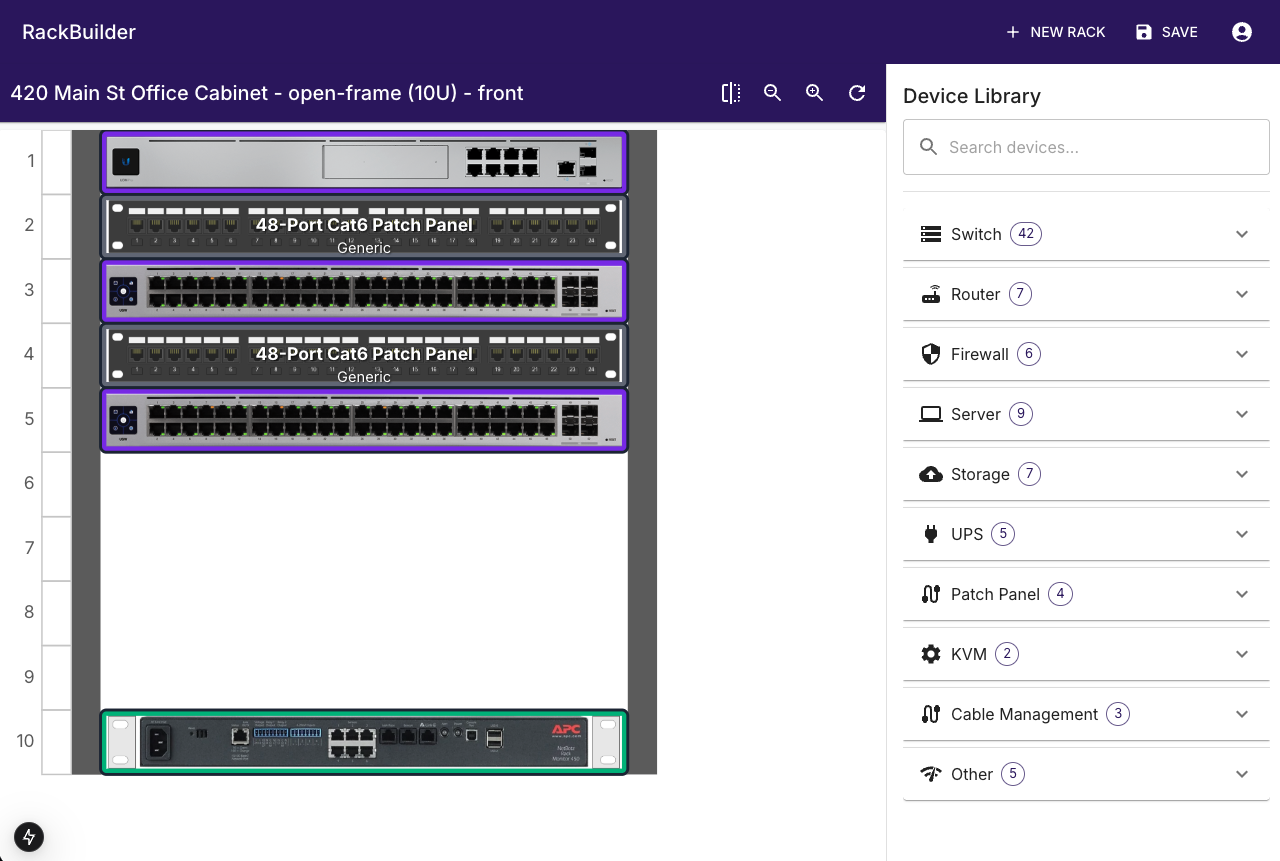Click the Search devices input field
The image size is (1280, 861).
click(x=1086, y=147)
